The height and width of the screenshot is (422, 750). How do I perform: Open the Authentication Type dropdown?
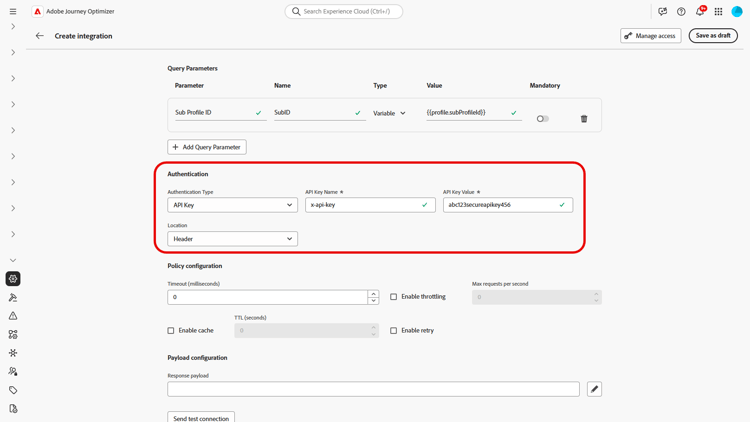232,205
